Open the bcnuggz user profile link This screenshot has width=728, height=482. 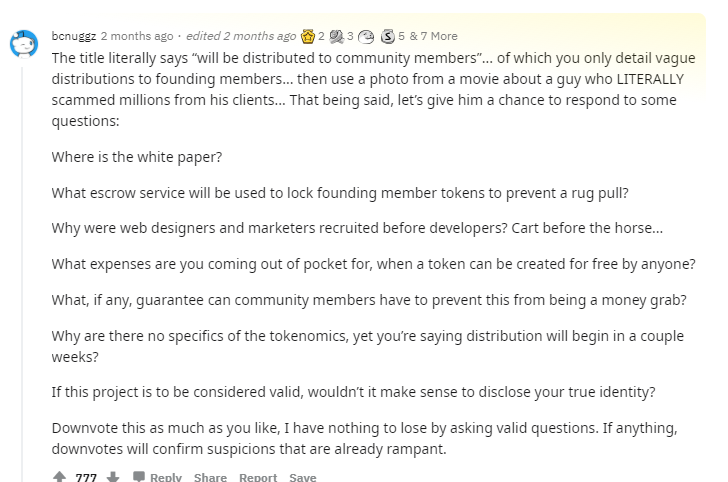[x=74, y=36]
